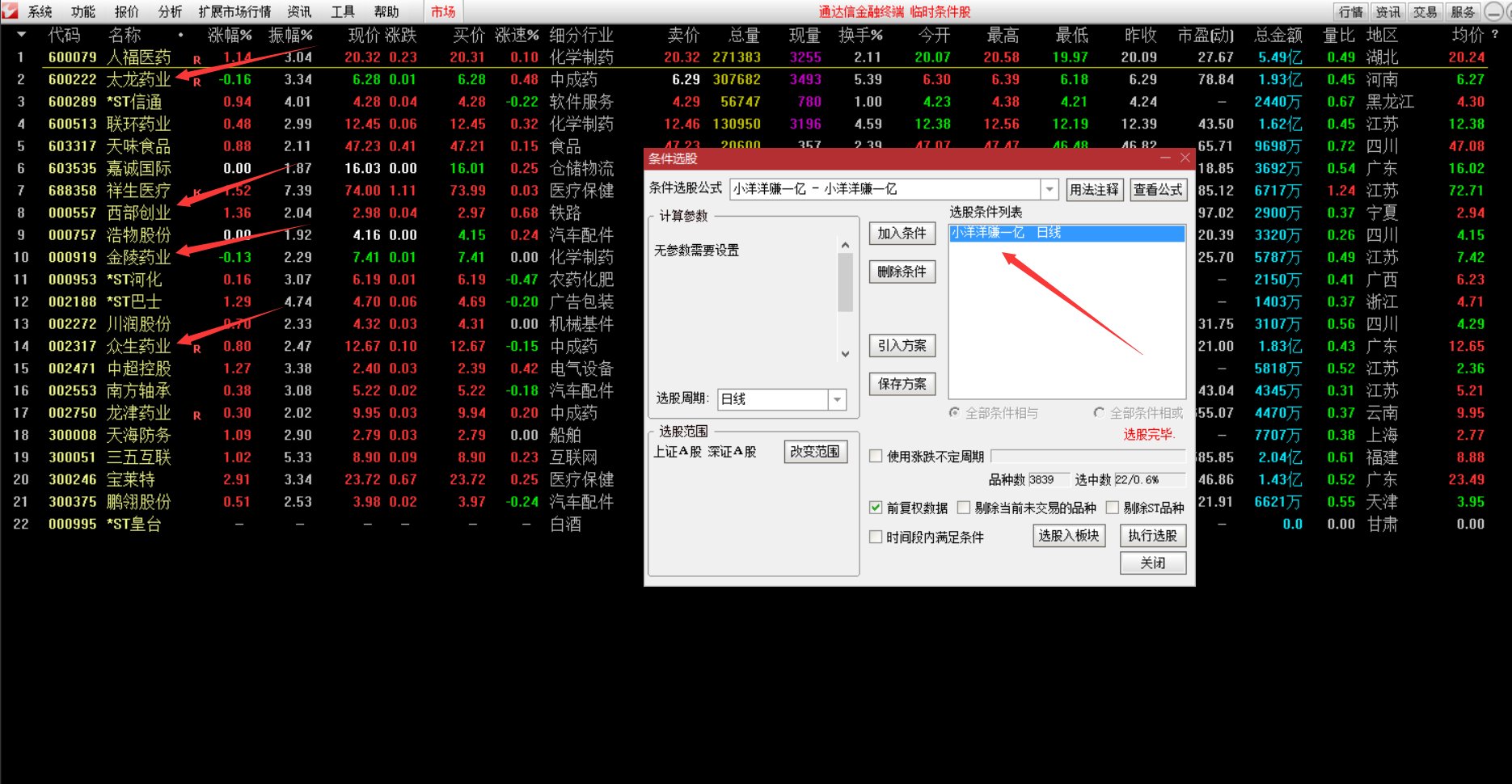Click the question mark icon after 均价
Image resolution: width=1512 pixels, height=784 pixels.
pos(1495,35)
